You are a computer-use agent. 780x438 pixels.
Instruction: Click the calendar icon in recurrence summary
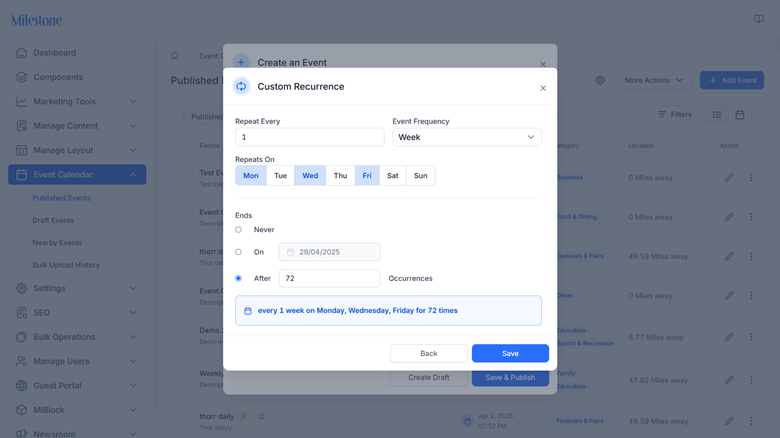248,311
